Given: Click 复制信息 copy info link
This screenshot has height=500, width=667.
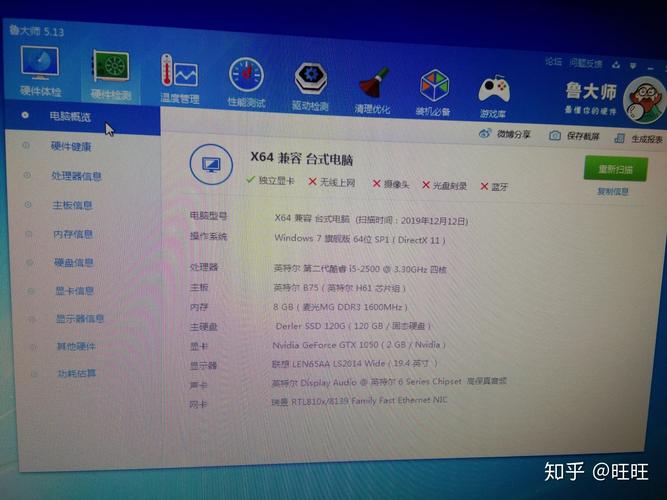Looking at the screenshot, I should [x=613, y=191].
